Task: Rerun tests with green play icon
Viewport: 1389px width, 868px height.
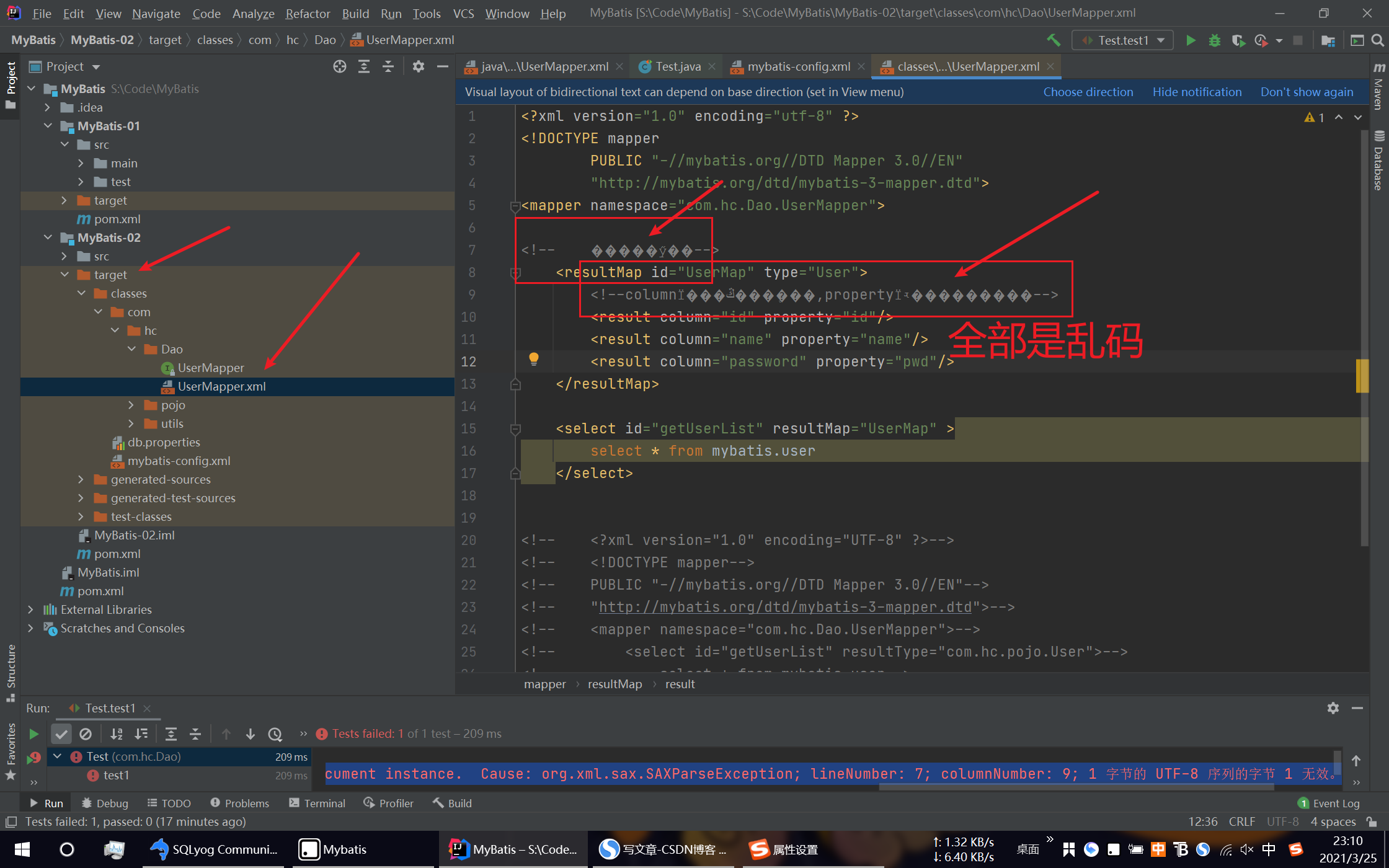Action: click(x=33, y=734)
